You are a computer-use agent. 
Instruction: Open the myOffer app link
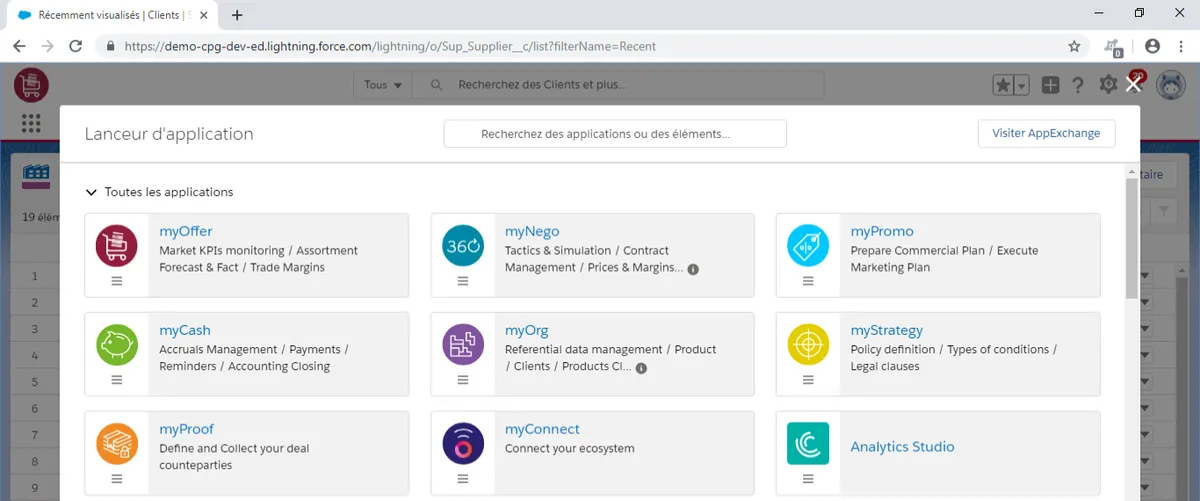pyautogui.click(x=186, y=231)
